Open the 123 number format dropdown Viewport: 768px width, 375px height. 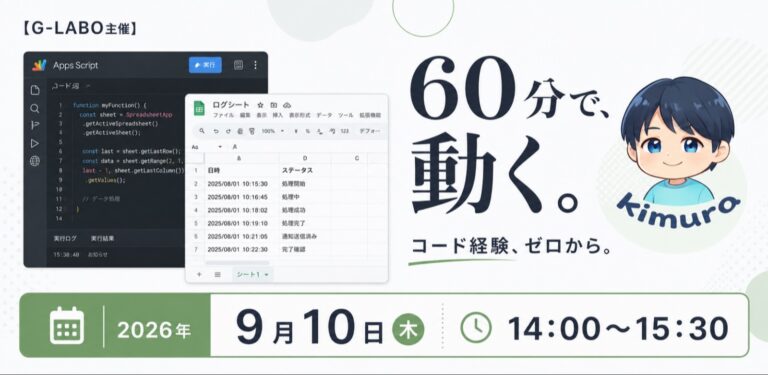click(345, 131)
